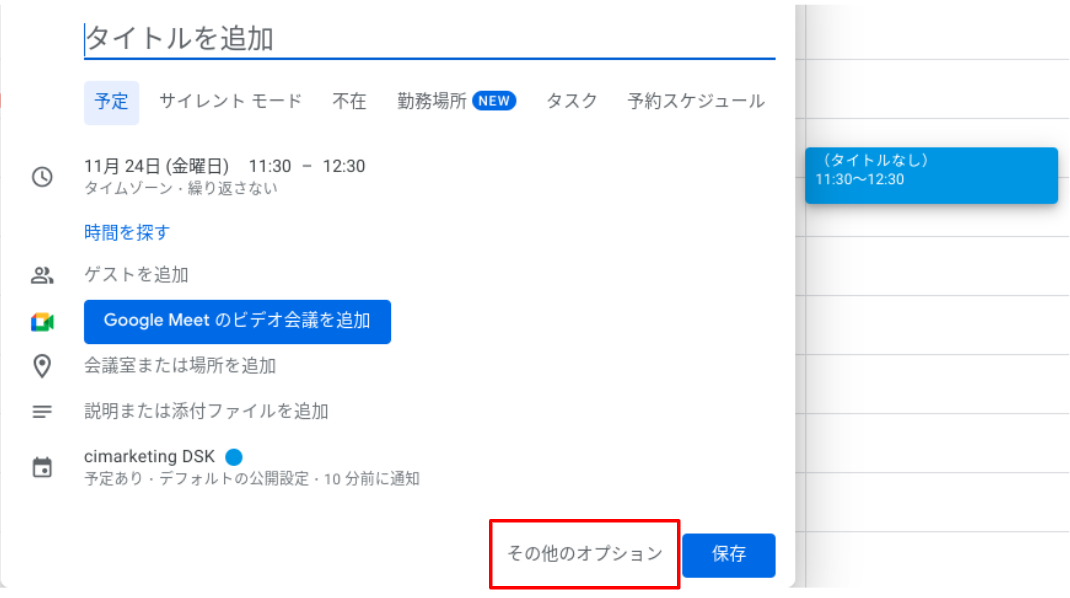The width and height of the screenshot is (1070, 598).
Task: Click the (タイトルなし) event block in calendar
Action: [x=931, y=175]
